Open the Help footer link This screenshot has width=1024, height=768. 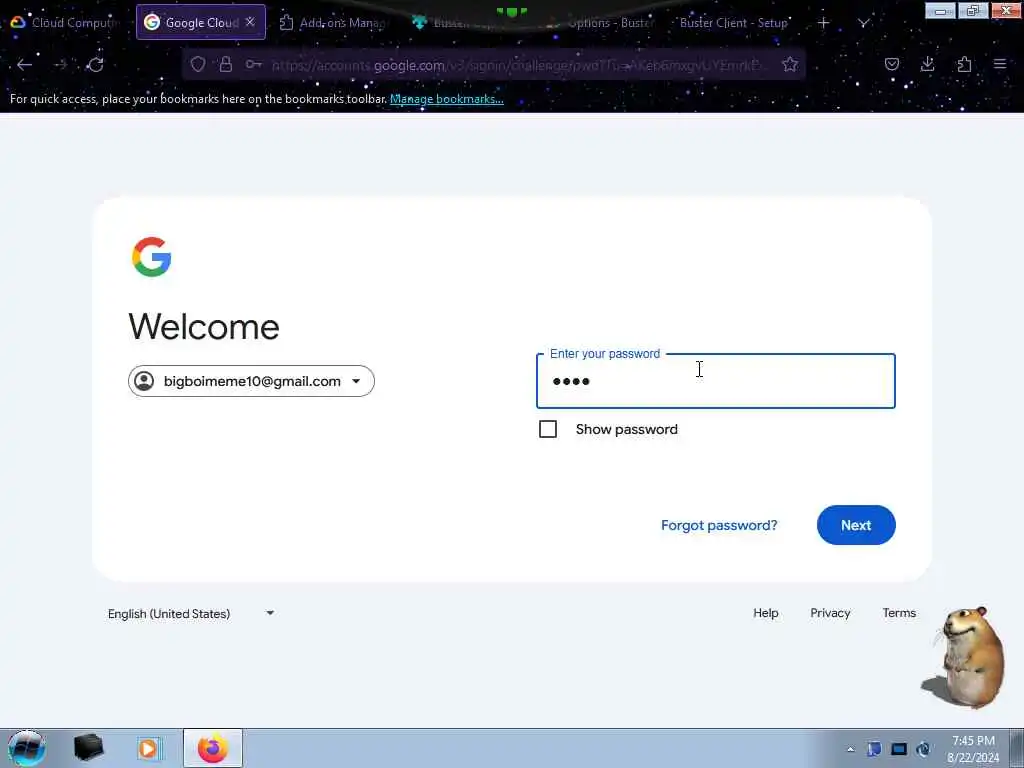coord(765,613)
